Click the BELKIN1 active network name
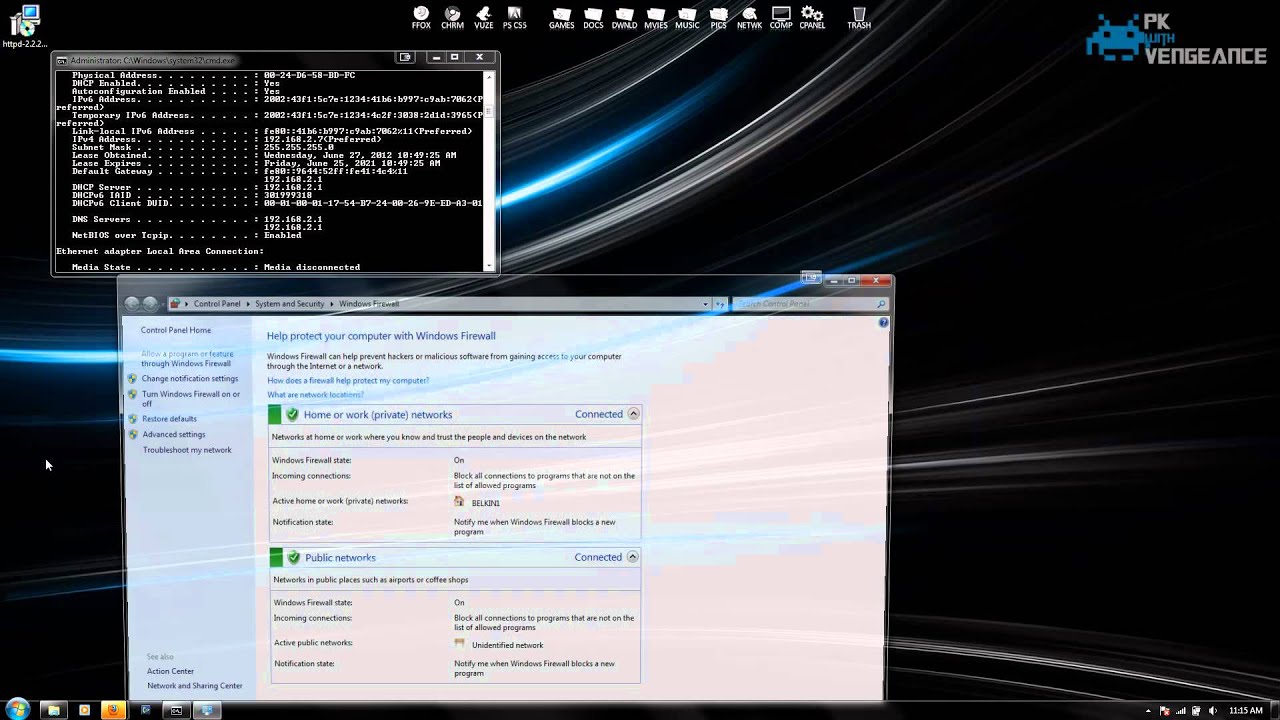1280x720 pixels. (485, 503)
